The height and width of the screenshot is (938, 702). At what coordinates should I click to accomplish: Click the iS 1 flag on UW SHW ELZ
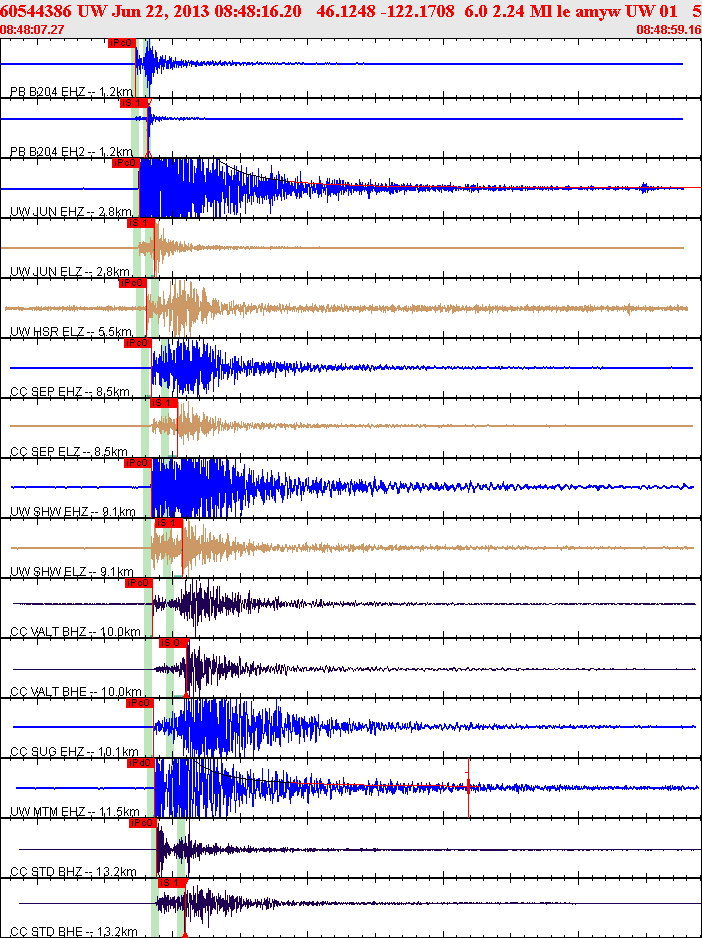click(x=169, y=523)
